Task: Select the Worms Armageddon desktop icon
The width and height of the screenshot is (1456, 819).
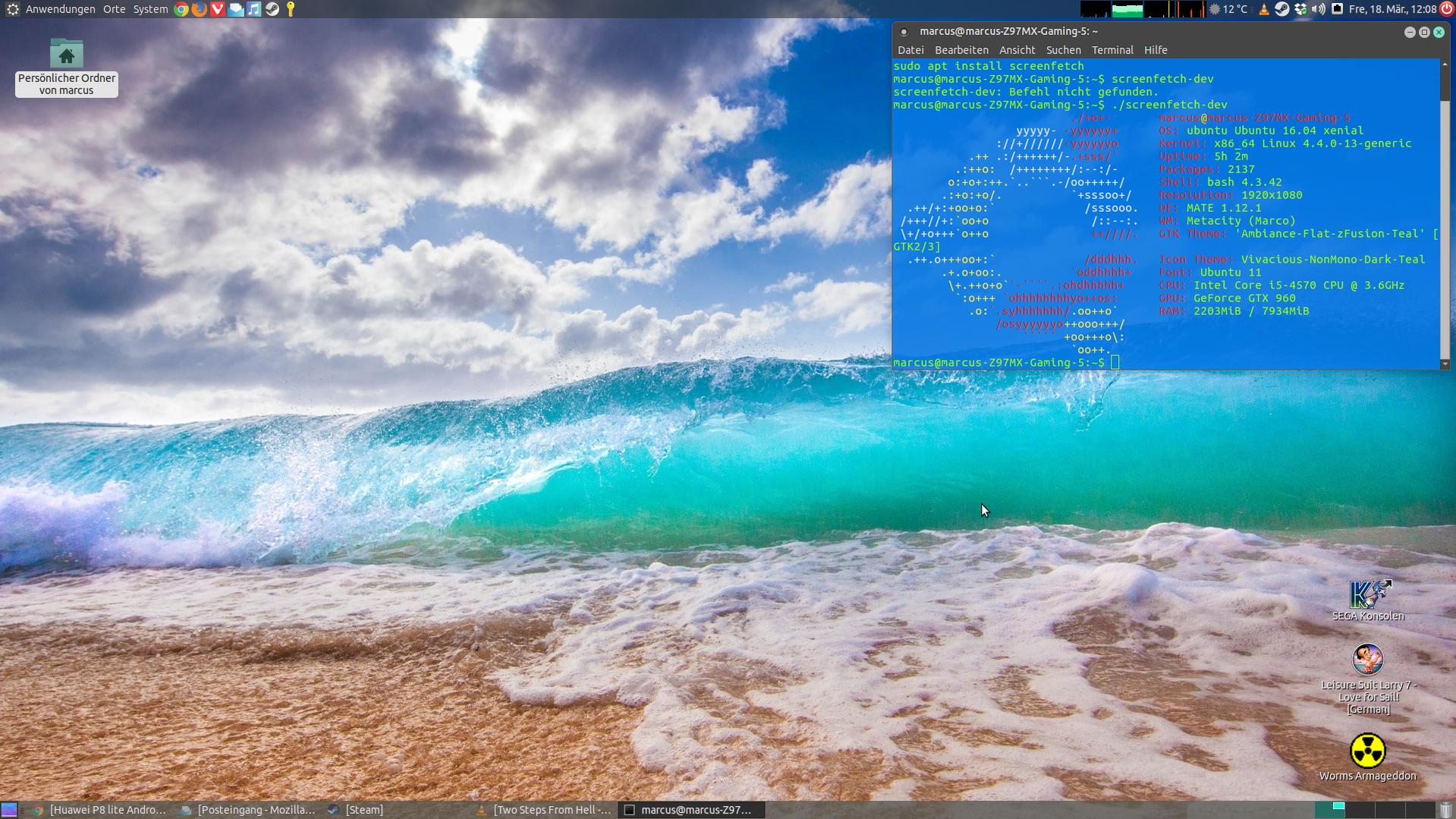Action: 1368,757
